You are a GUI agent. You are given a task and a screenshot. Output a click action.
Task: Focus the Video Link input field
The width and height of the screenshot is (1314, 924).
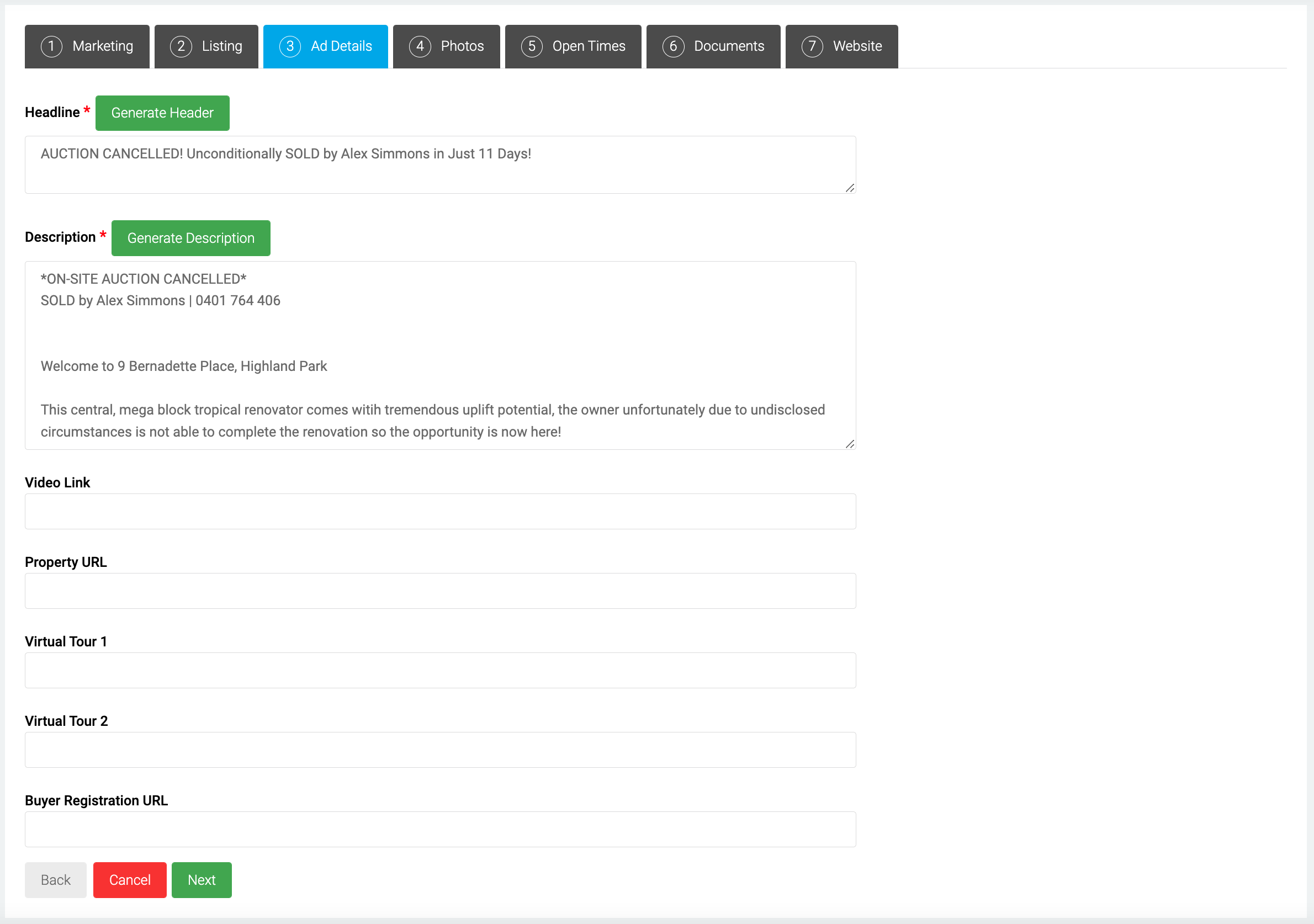pos(439,512)
